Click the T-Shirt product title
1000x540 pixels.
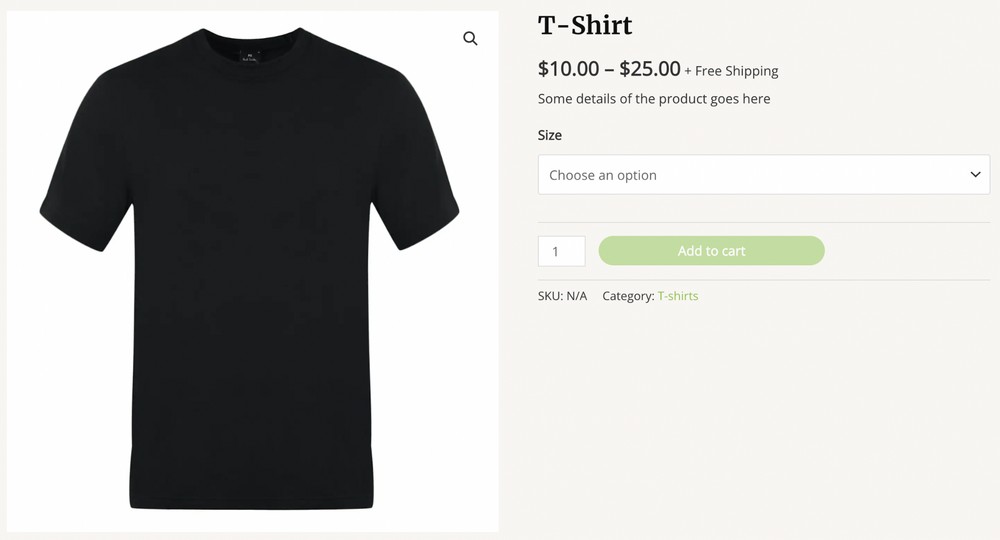click(585, 25)
